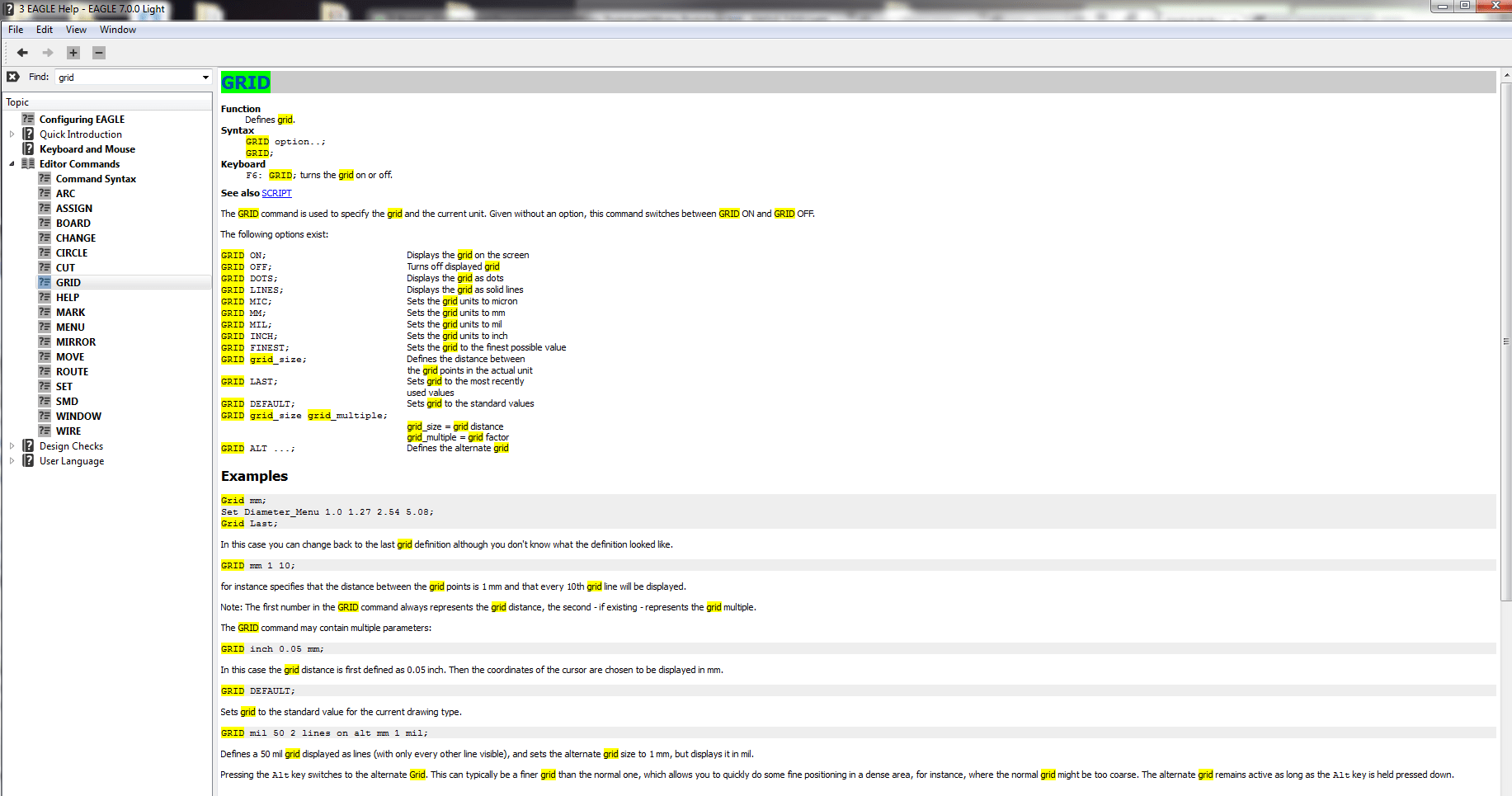Open the Command Syntax topic
The width and height of the screenshot is (1512, 796).
[x=96, y=179]
